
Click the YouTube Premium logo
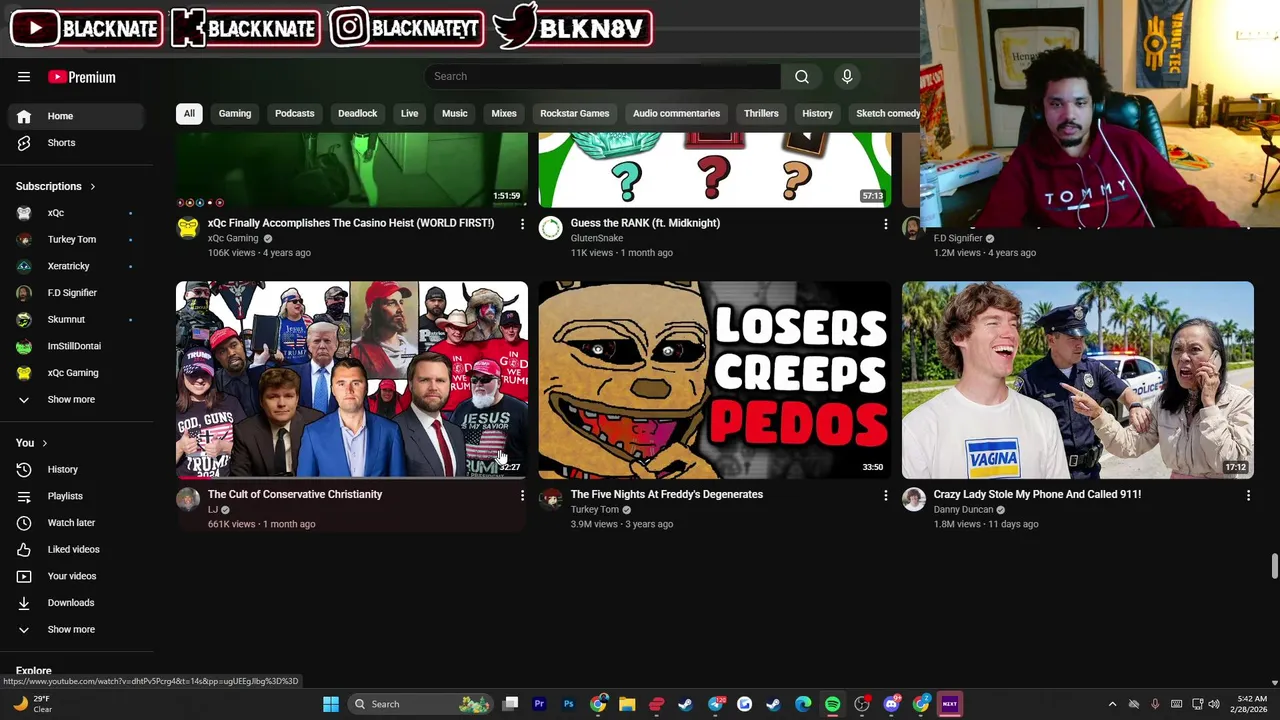[82, 77]
